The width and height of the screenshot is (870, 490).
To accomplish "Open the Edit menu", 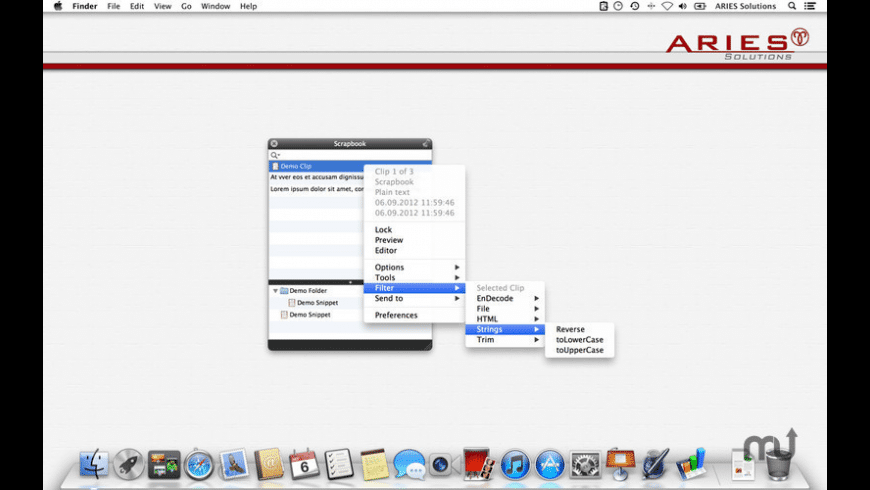I will 136,6.
